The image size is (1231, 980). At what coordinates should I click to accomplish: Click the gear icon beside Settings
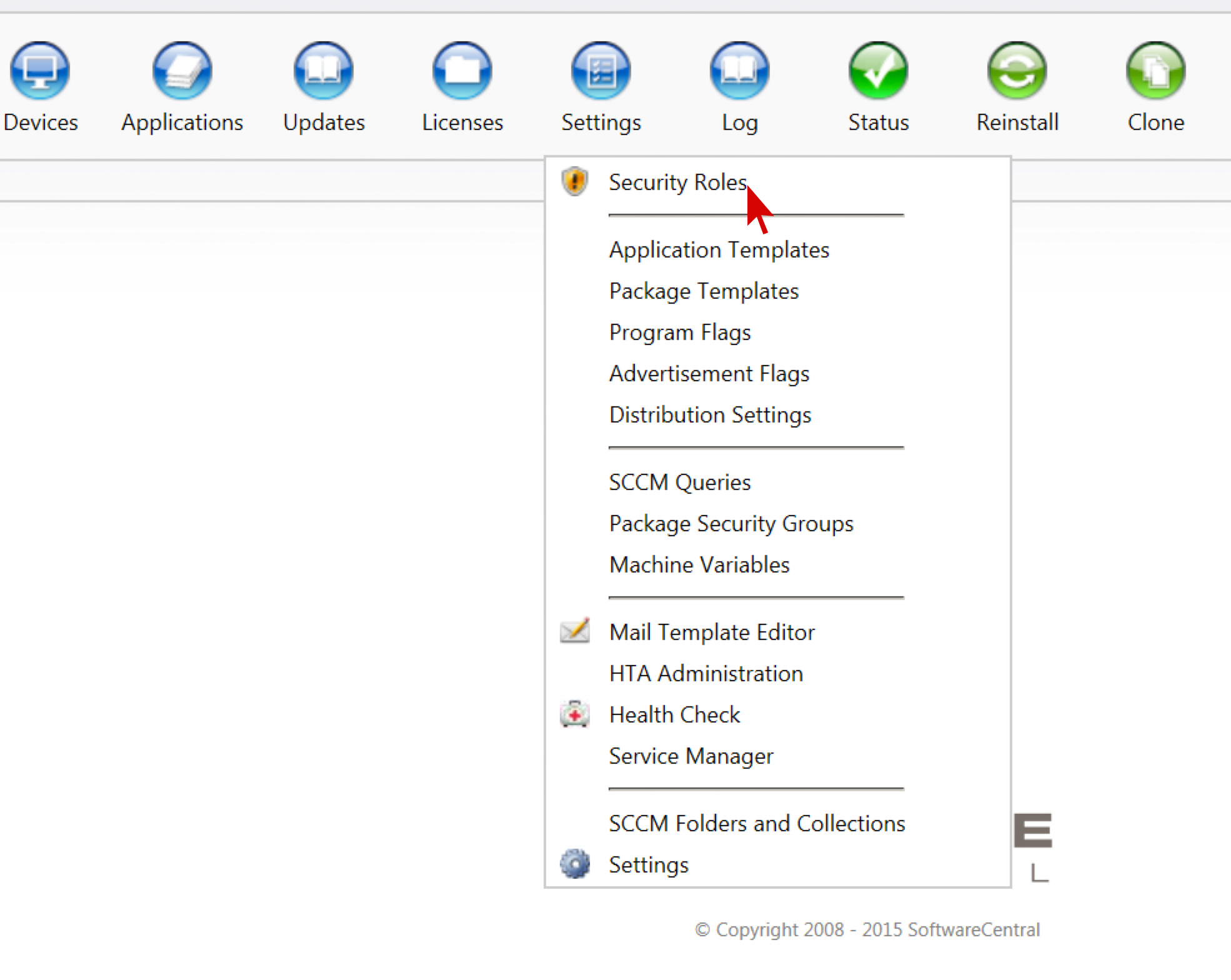[x=575, y=864]
